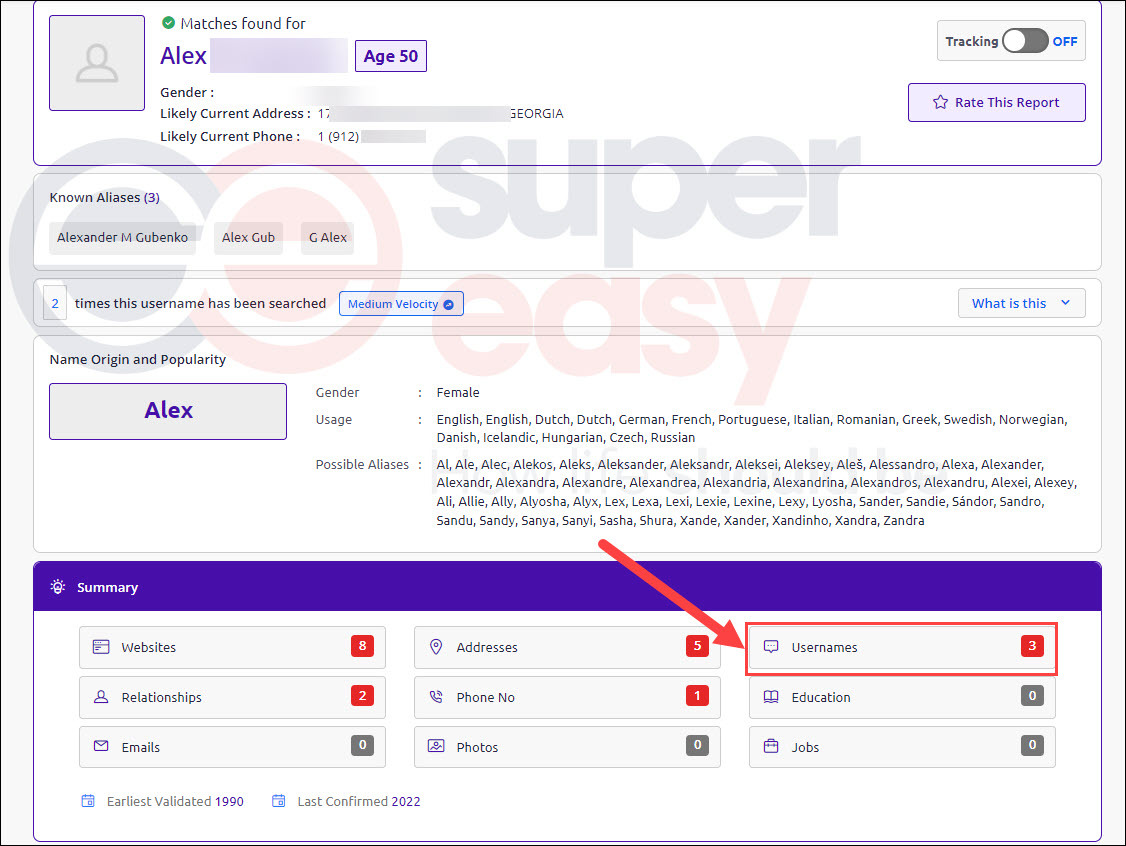Click the Education count badge 0
Screen dimensions: 1126x846
[x=1033, y=695]
